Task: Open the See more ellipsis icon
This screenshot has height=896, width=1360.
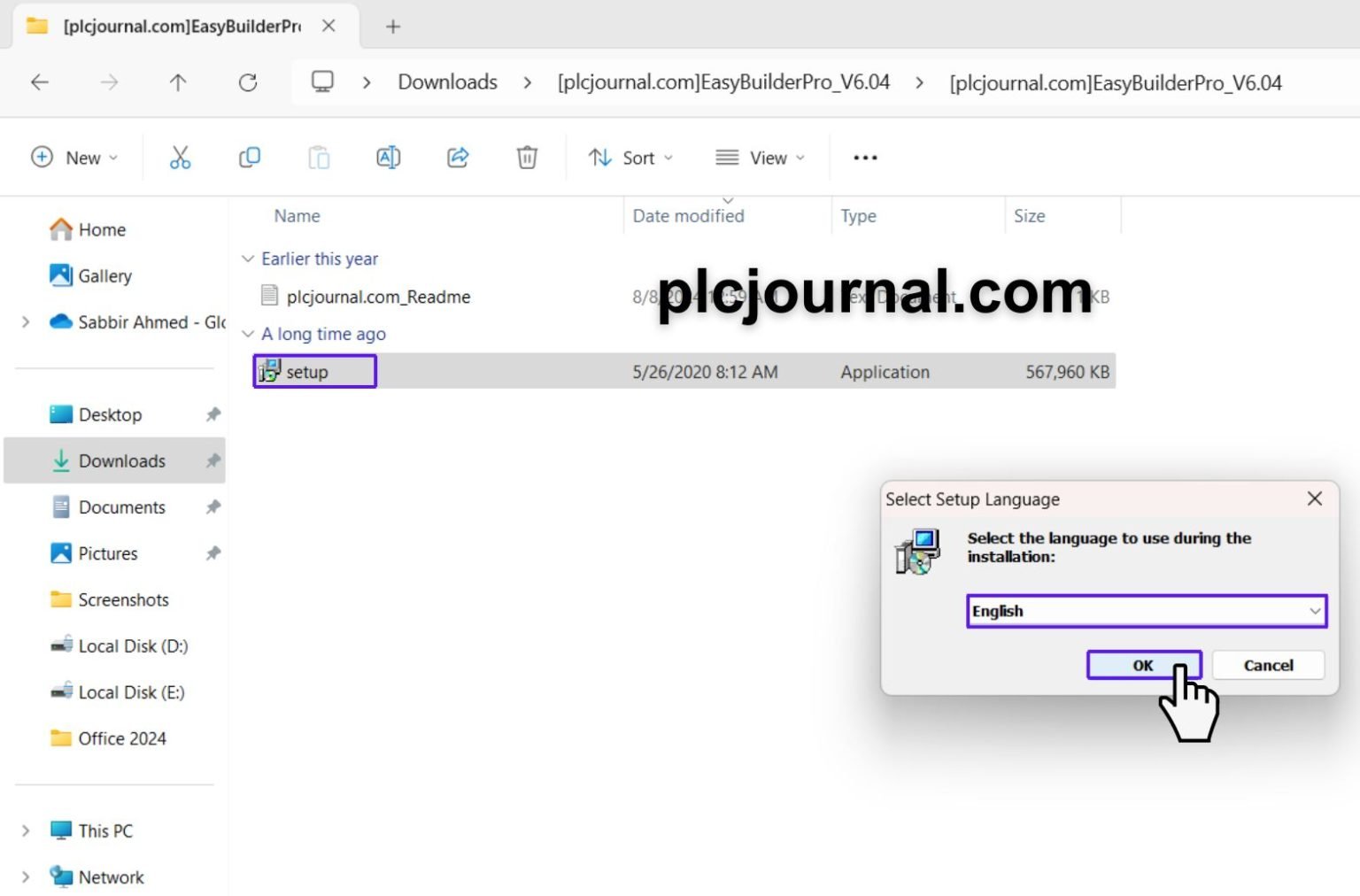Action: (864, 158)
